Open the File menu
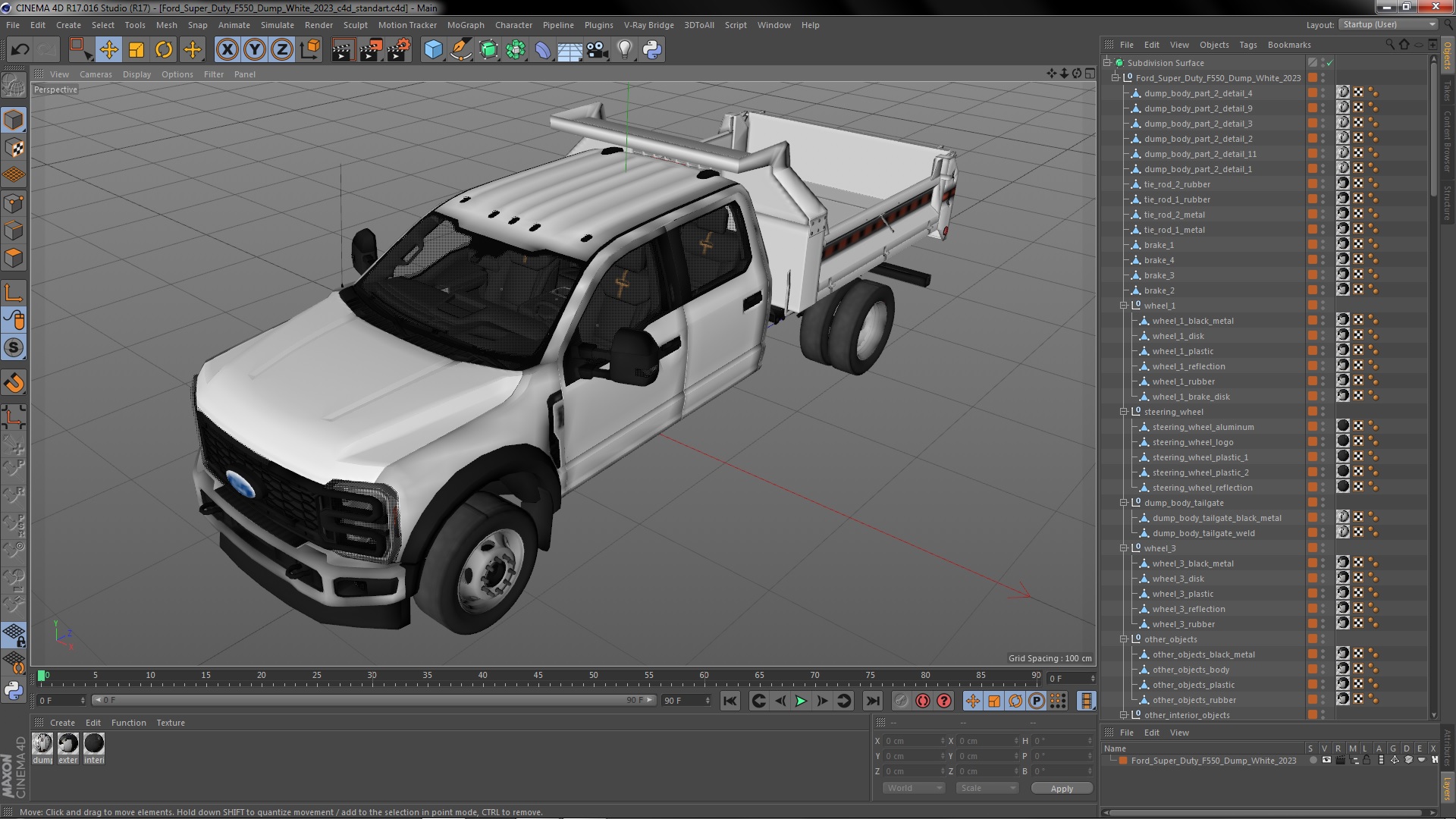This screenshot has height=819, width=1456. point(13,25)
